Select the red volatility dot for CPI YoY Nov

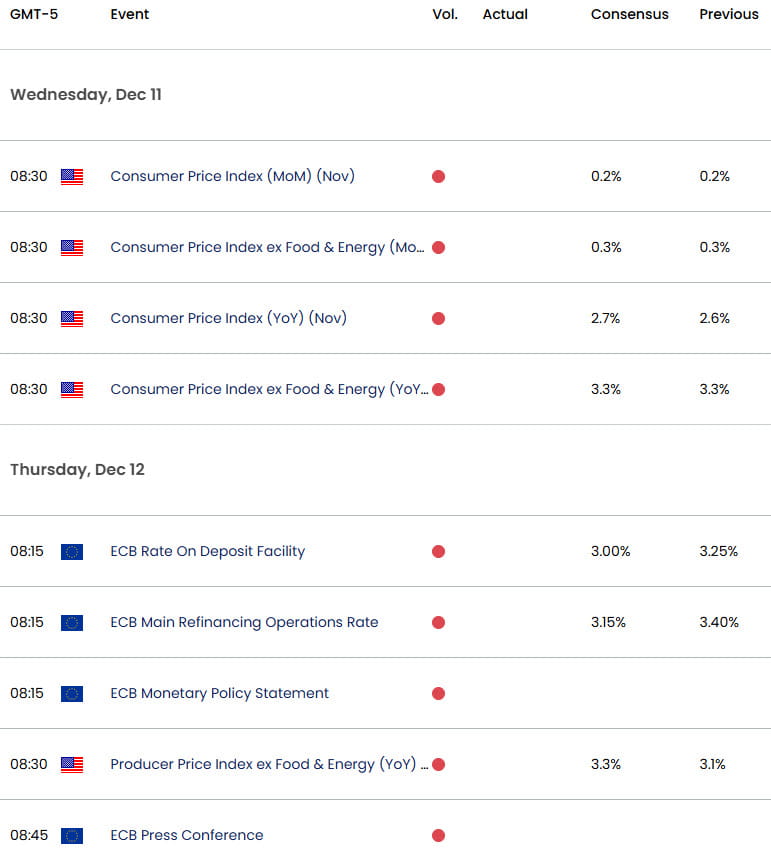pos(438,318)
